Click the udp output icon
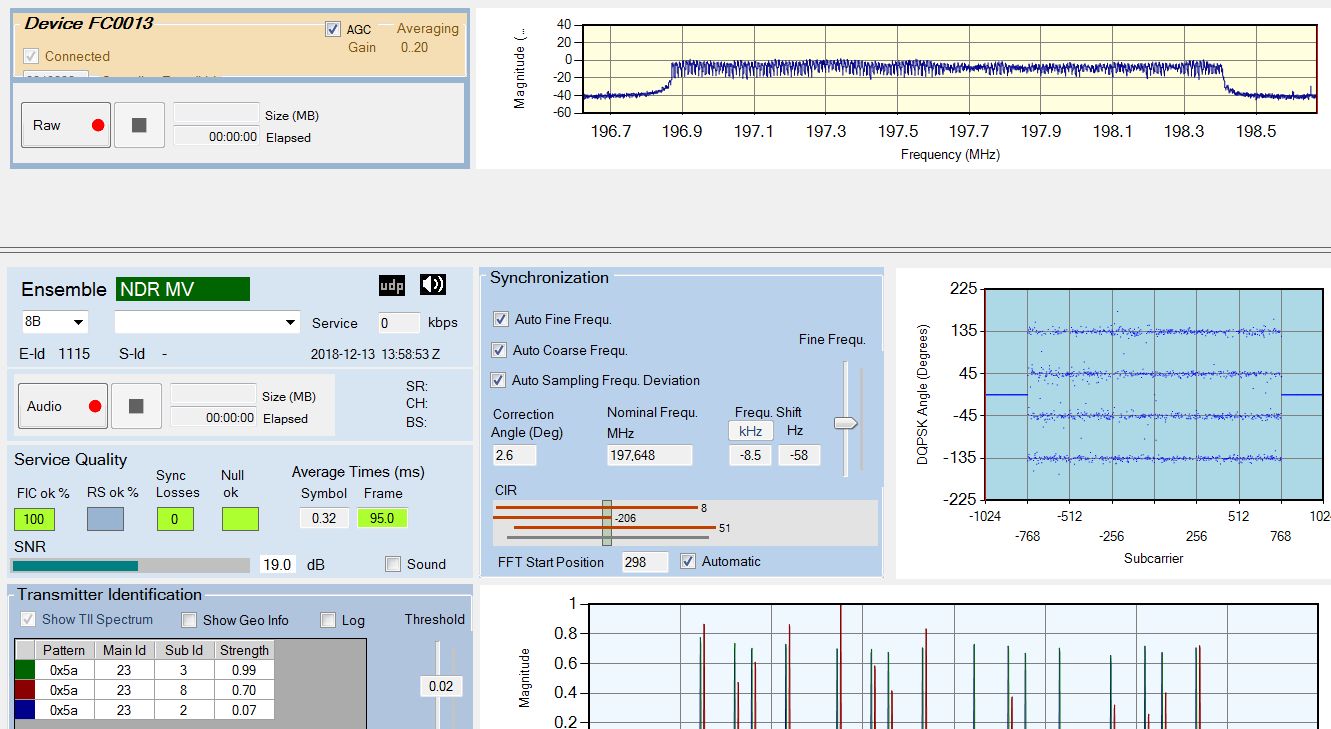 click(391, 286)
